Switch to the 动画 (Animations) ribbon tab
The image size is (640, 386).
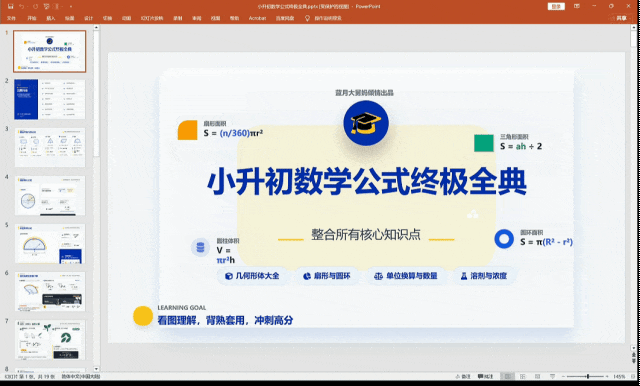127,18
